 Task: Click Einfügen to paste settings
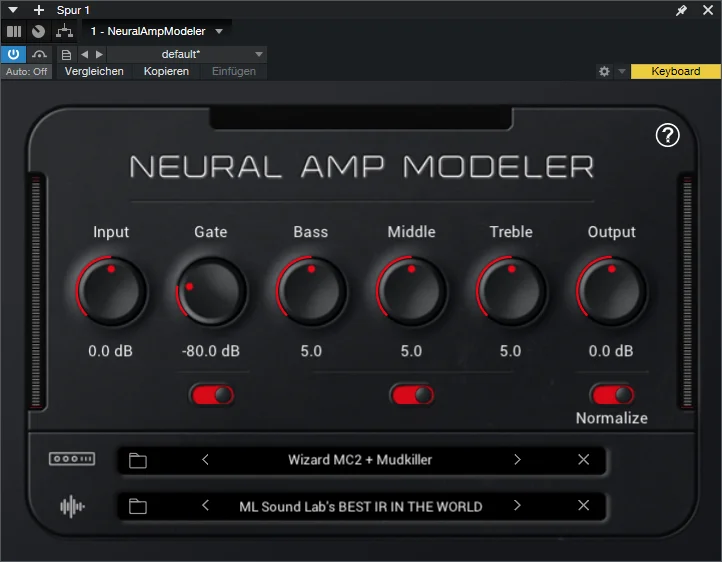click(x=233, y=71)
